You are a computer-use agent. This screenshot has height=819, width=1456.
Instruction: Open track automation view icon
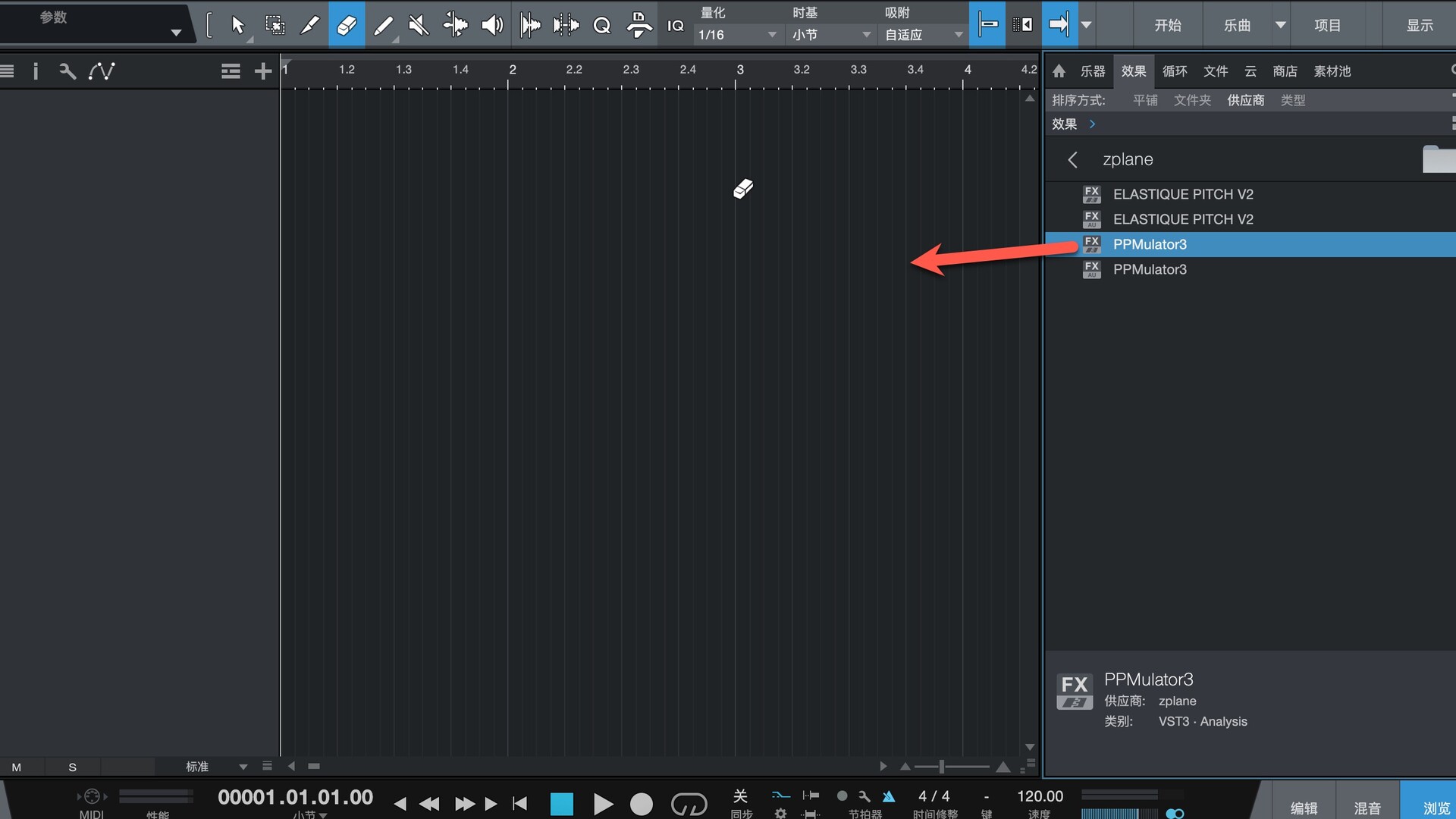(x=102, y=71)
